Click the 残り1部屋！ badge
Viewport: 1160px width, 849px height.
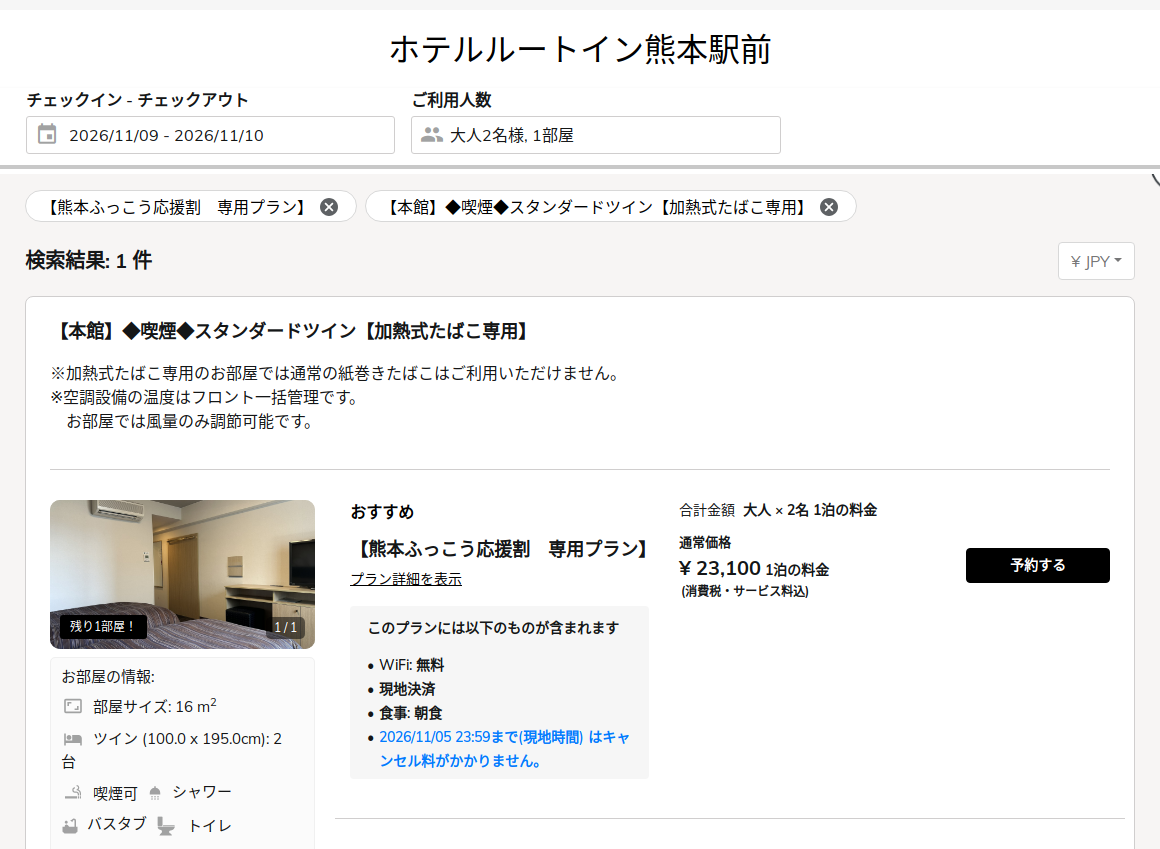(103, 626)
